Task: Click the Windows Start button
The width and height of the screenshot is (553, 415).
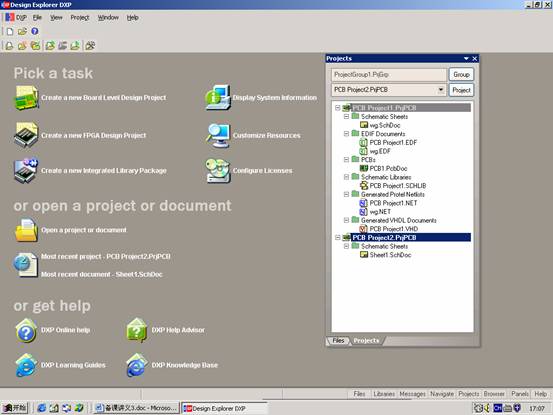Action: (x=15, y=408)
